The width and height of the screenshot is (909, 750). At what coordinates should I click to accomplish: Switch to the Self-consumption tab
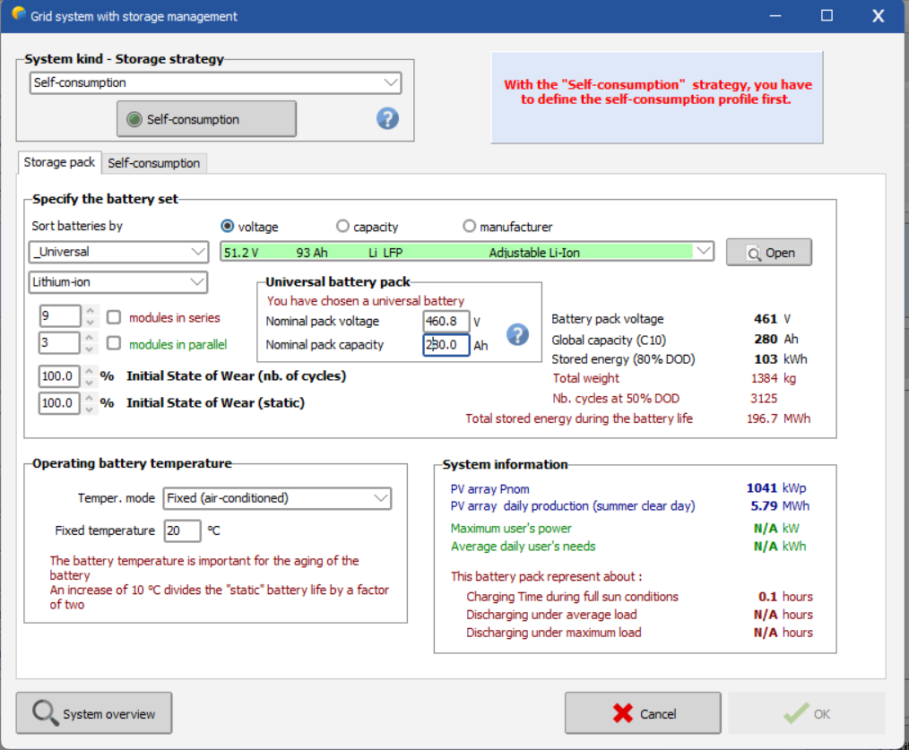point(154,163)
